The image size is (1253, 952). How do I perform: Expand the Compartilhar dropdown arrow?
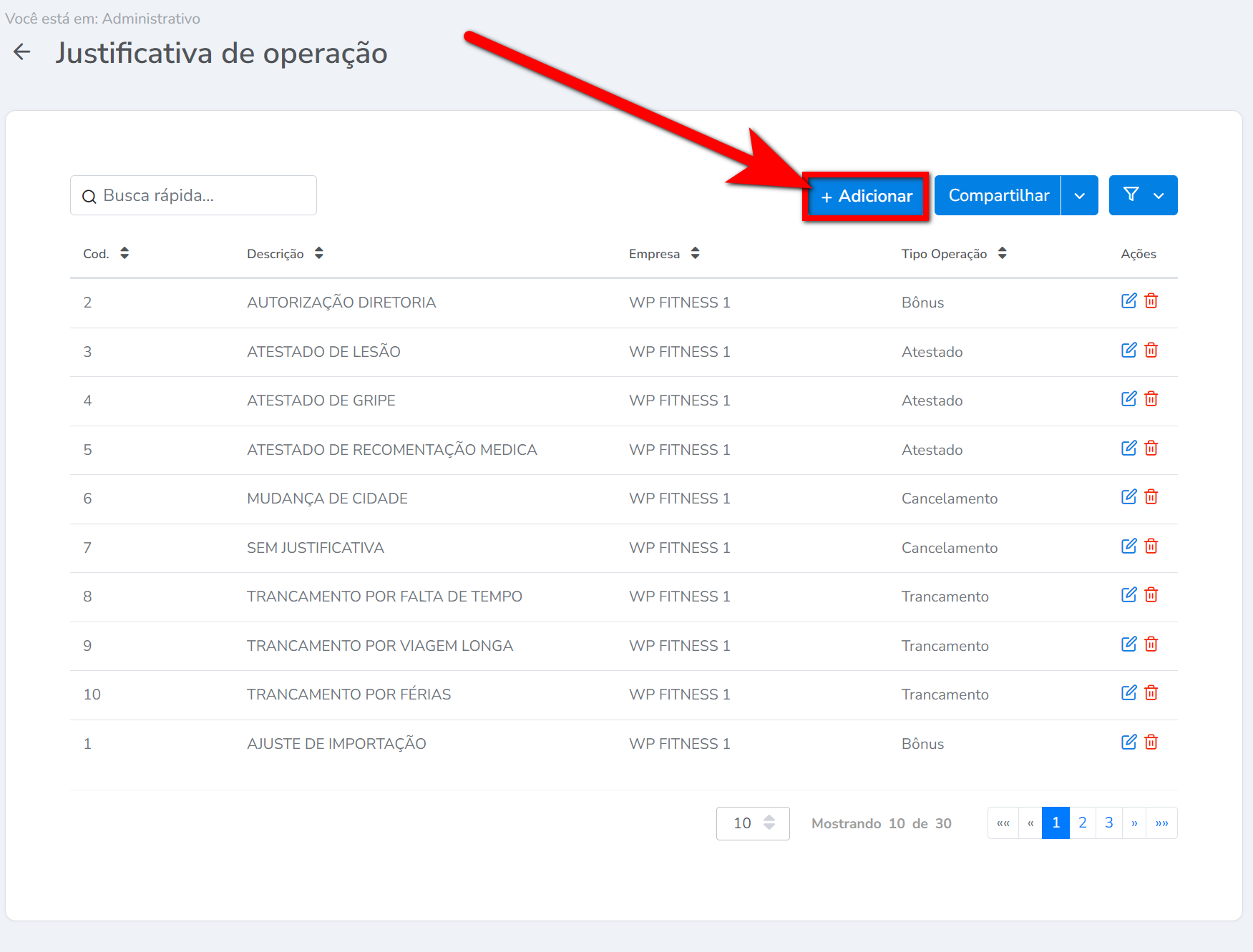pos(1080,195)
